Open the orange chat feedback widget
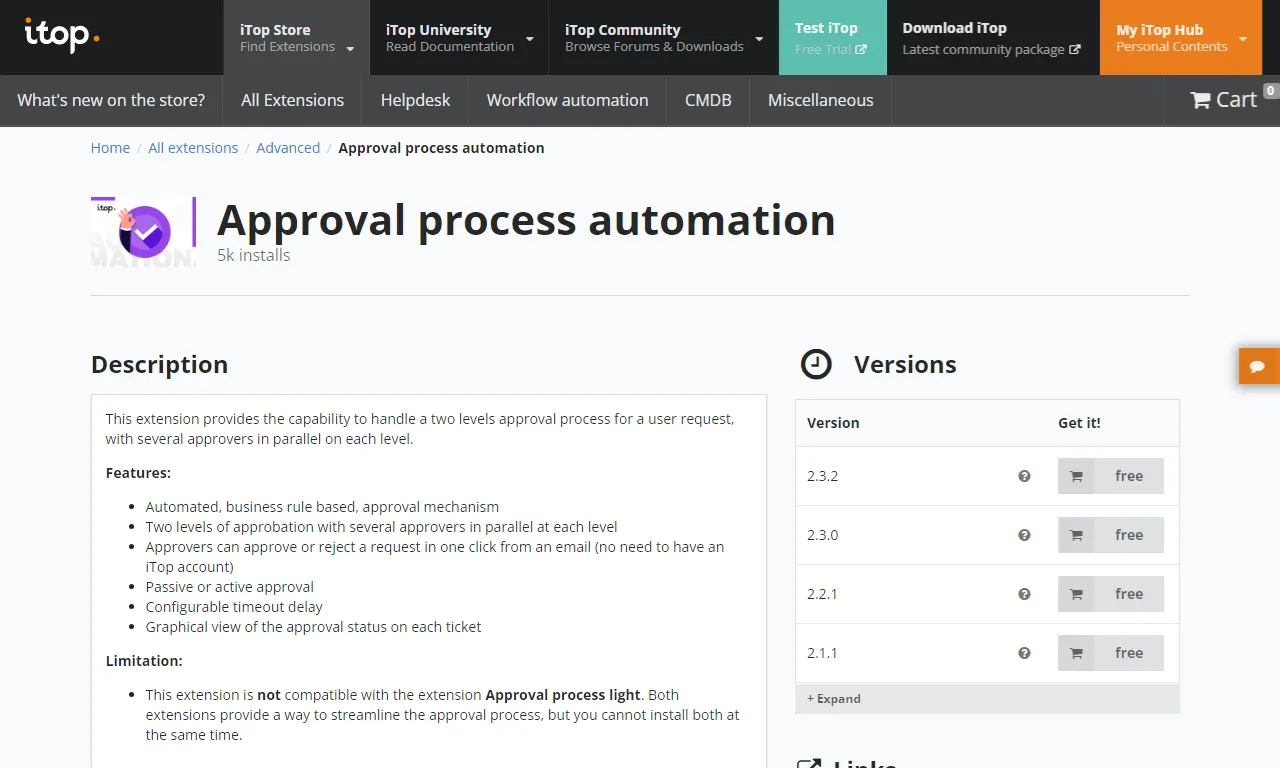The width and height of the screenshot is (1280, 768). tap(1258, 366)
